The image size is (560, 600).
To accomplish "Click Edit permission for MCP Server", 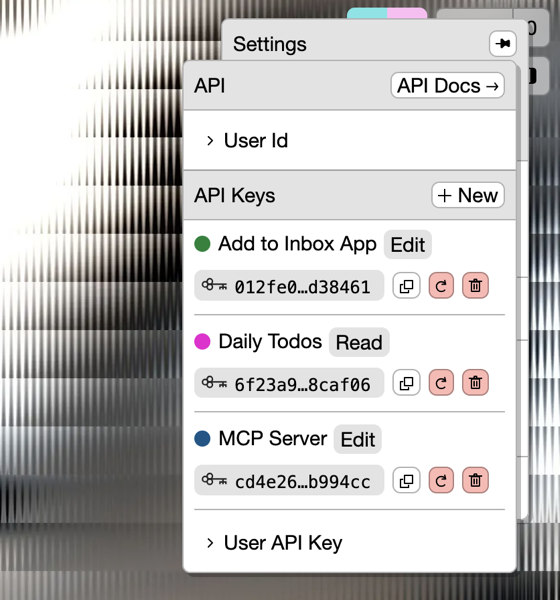I will (358, 439).
